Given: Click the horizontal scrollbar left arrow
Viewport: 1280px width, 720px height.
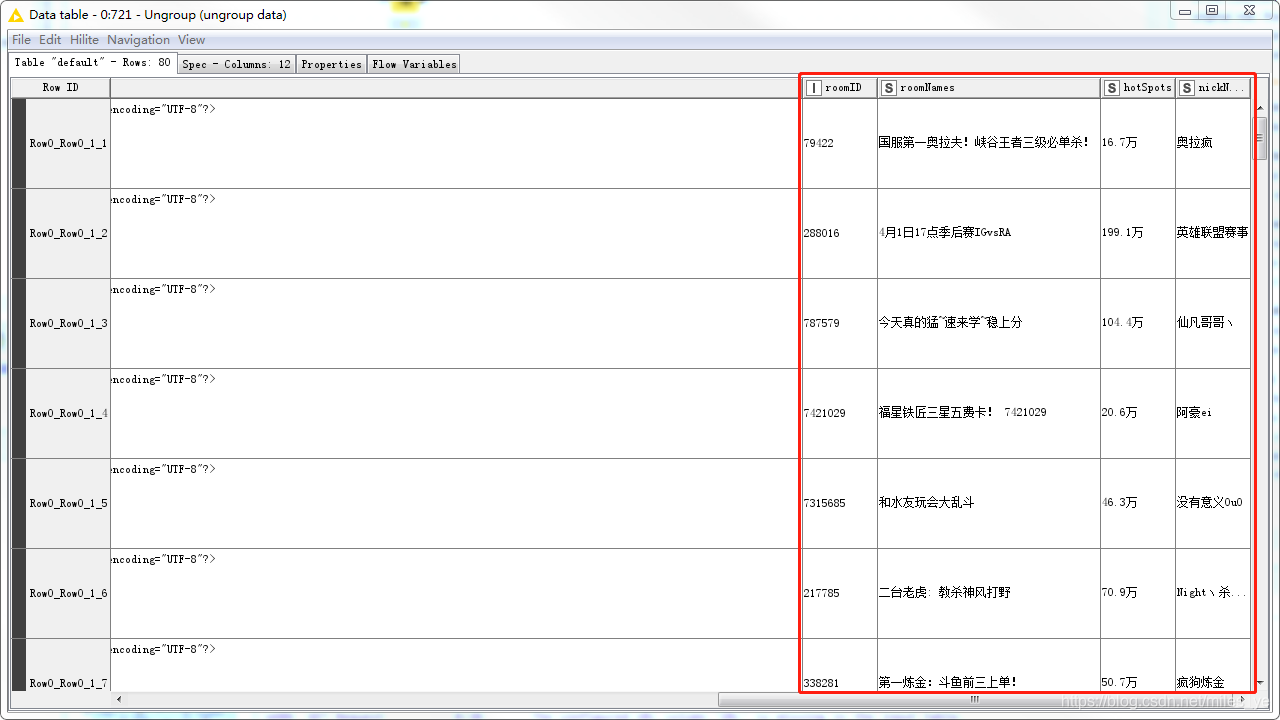Looking at the screenshot, I should point(118,700).
